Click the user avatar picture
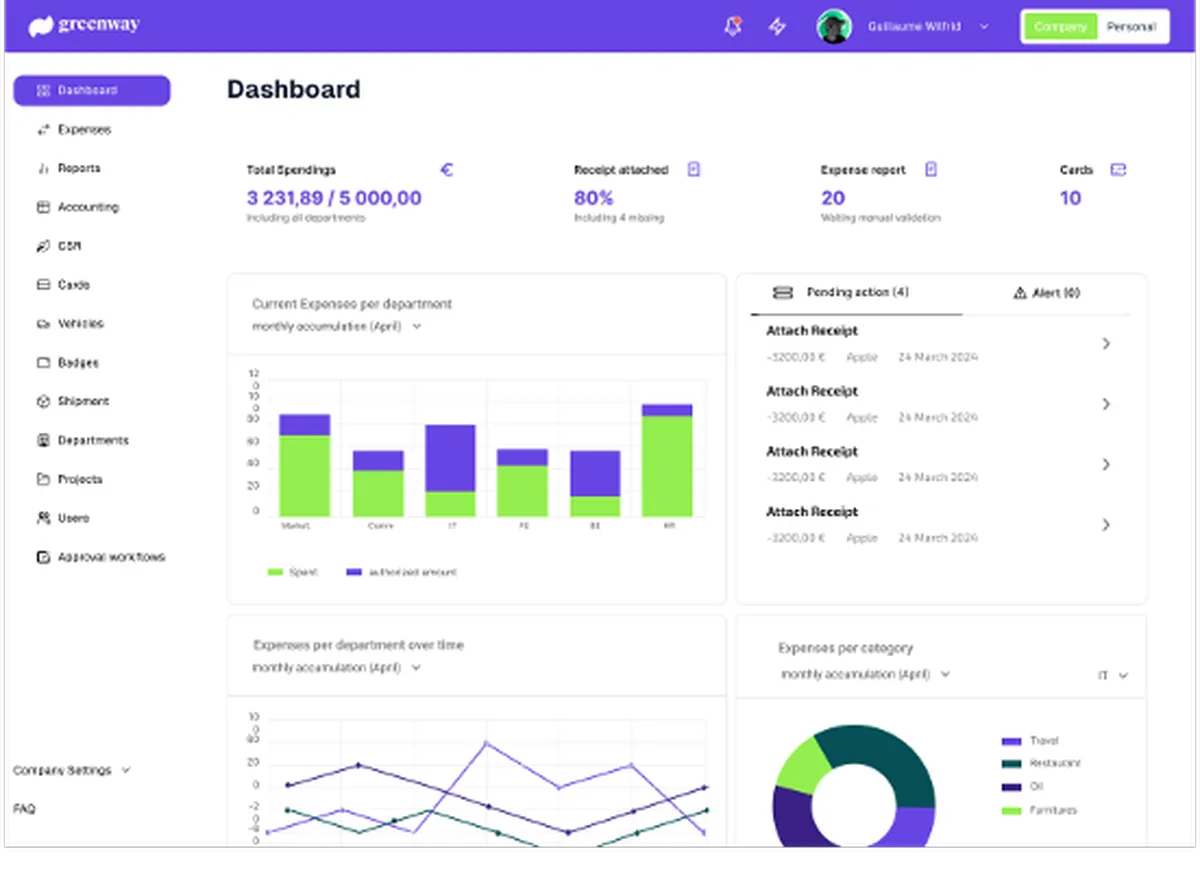Screen dimensions: 1200x882 [x=834, y=27]
